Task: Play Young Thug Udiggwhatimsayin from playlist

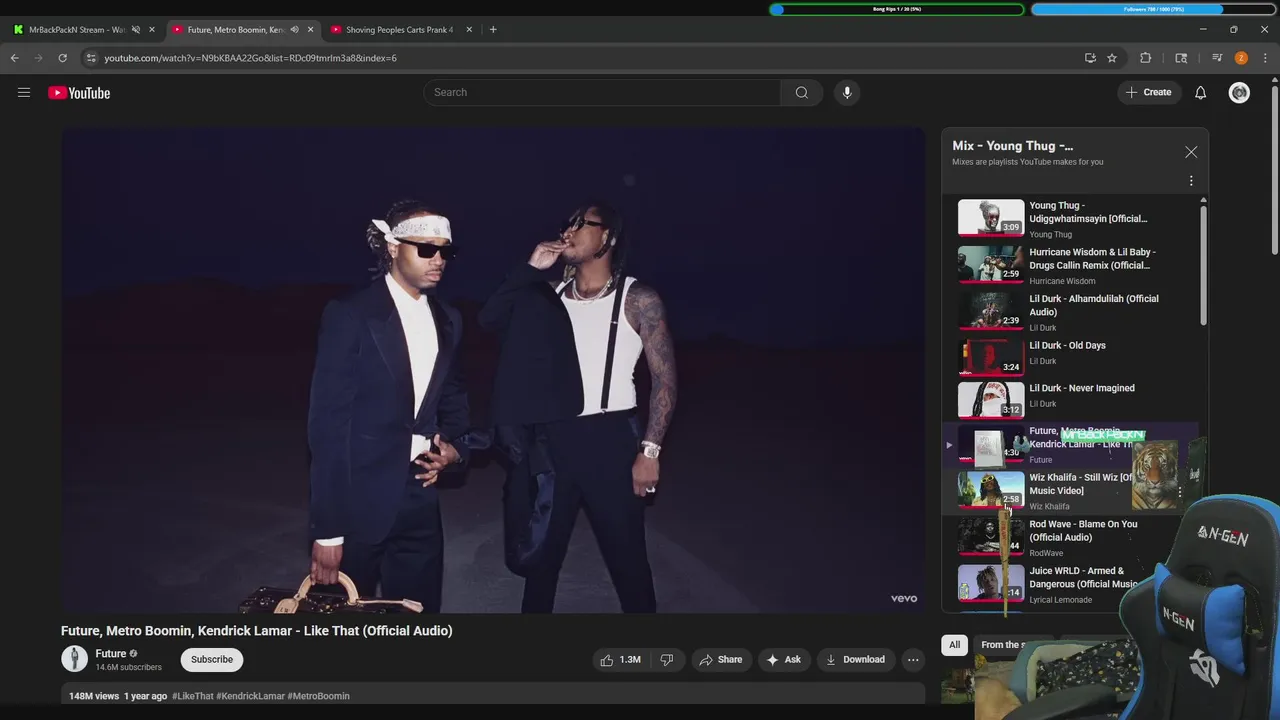Action: click(1071, 218)
